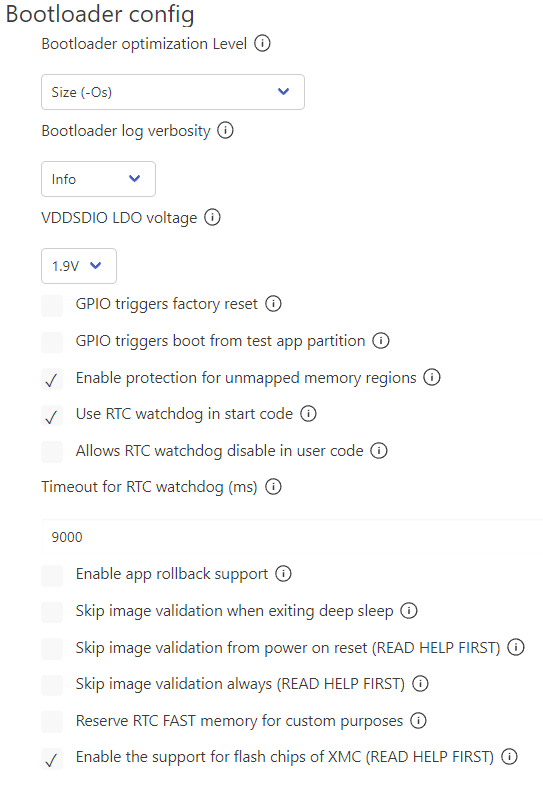
Task: Disable Use RTC watchdog in start code
Action: click(x=52, y=416)
